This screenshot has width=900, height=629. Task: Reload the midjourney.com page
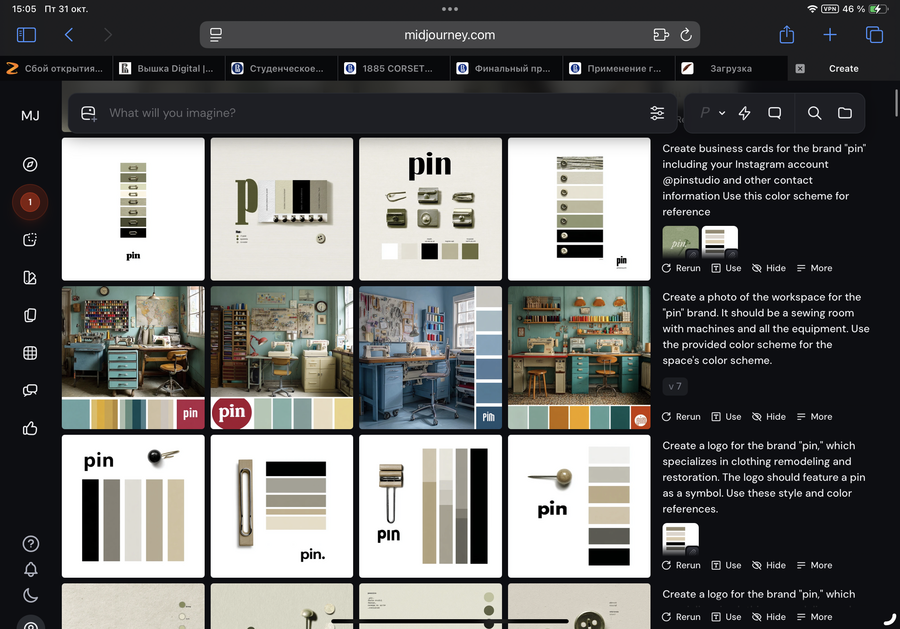(686, 35)
